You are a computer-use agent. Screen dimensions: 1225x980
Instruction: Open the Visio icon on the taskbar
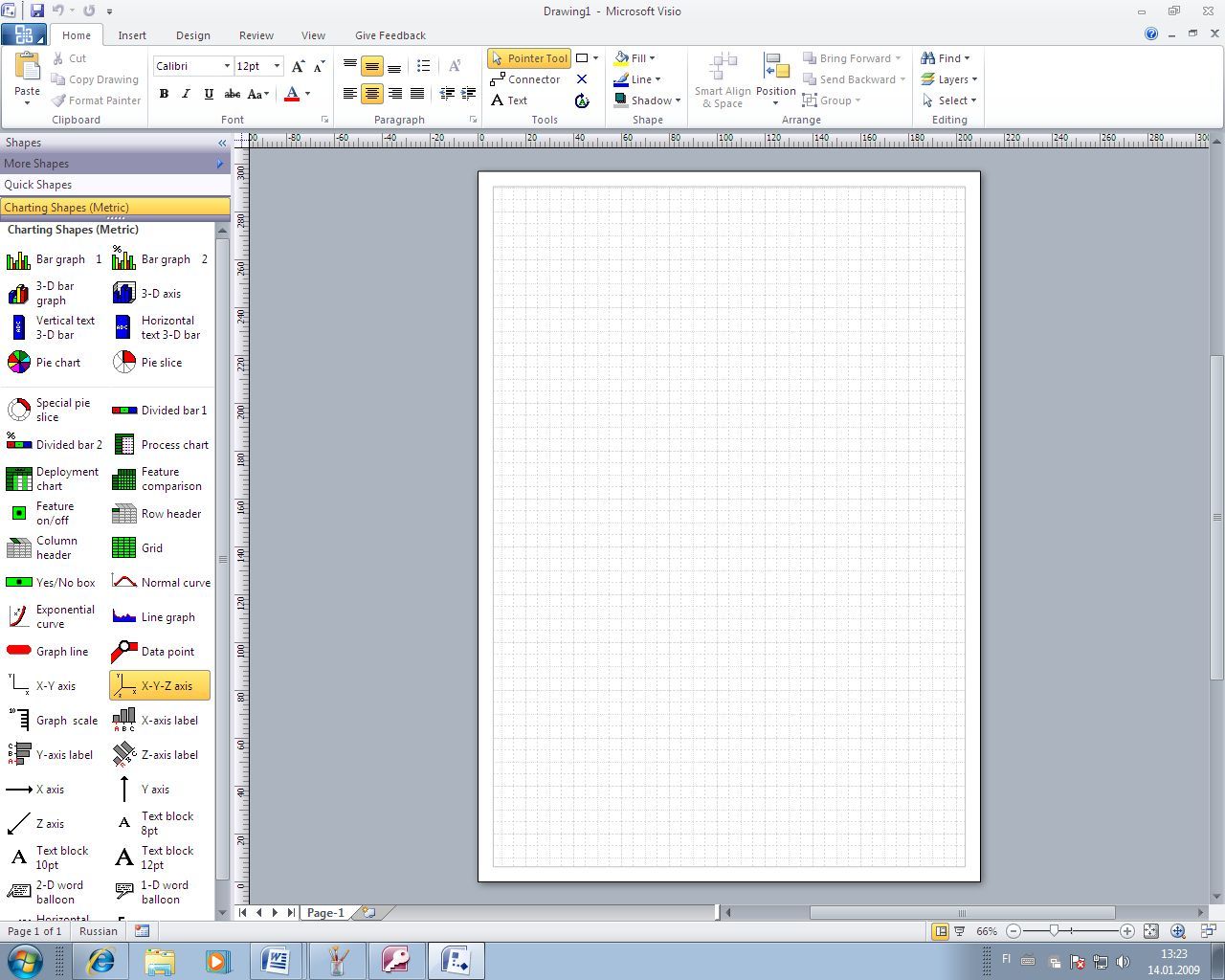coord(456,960)
